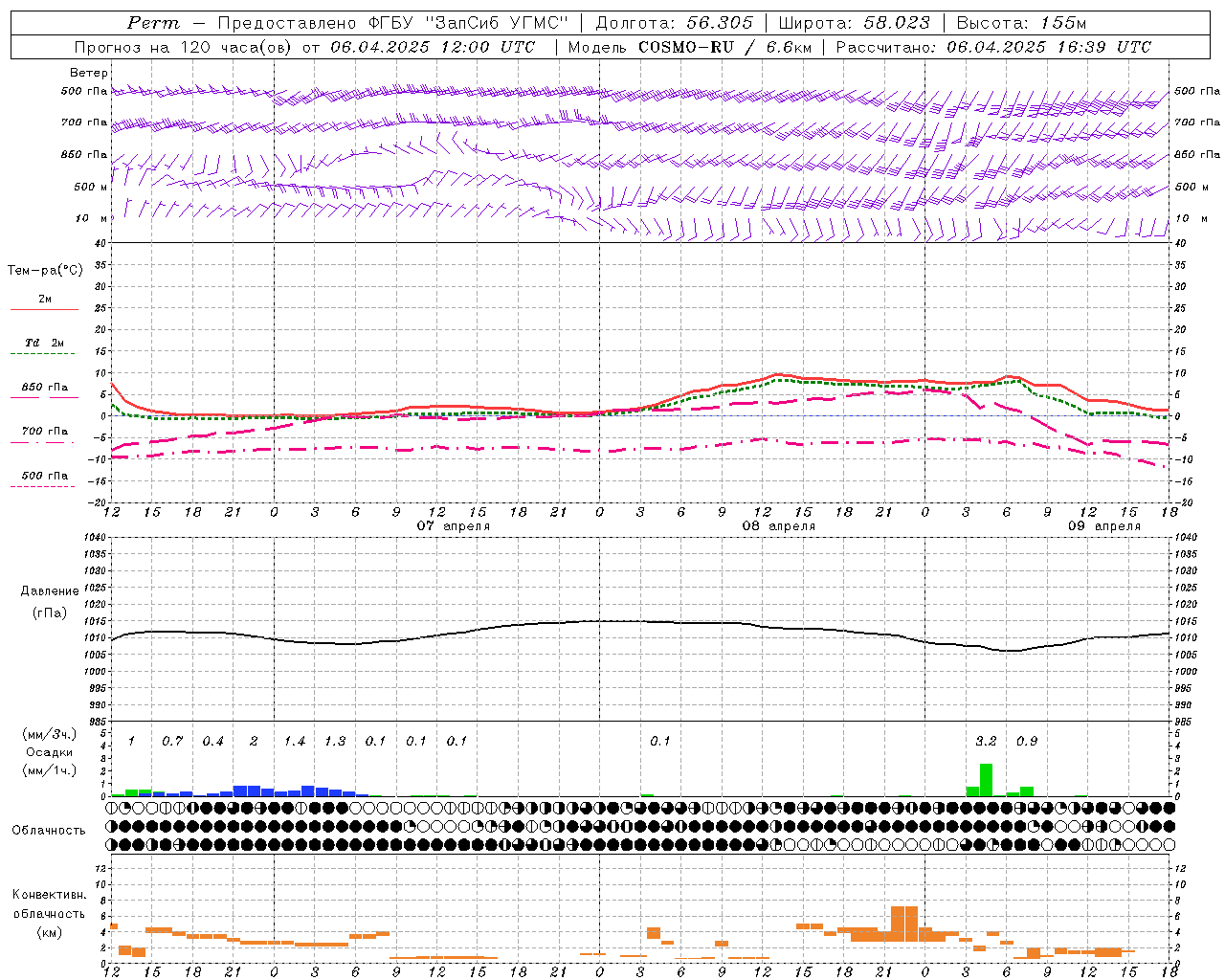The width and height of the screenshot is (1225, 980).
Task: Click the "Облачность" cloudiness row label
Action: coord(49,830)
